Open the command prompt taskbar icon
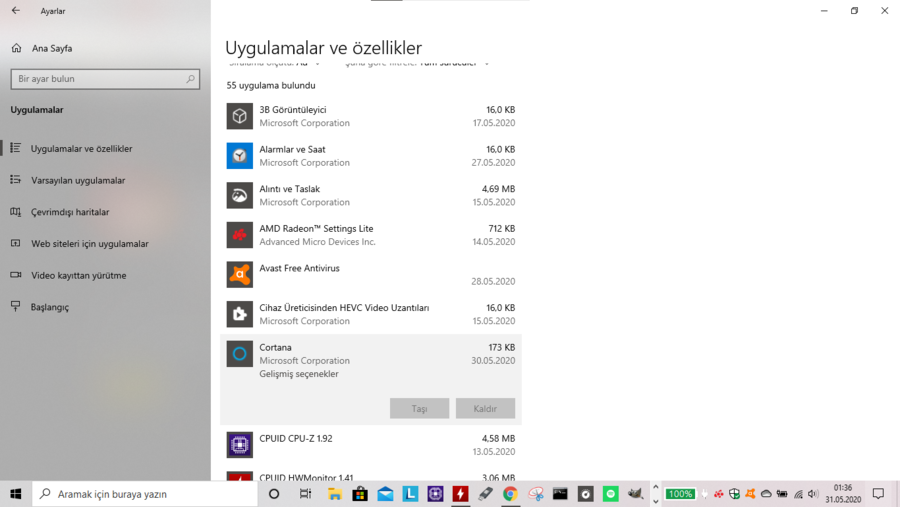The height and width of the screenshot is (507, 900). [x=560, y=494]
